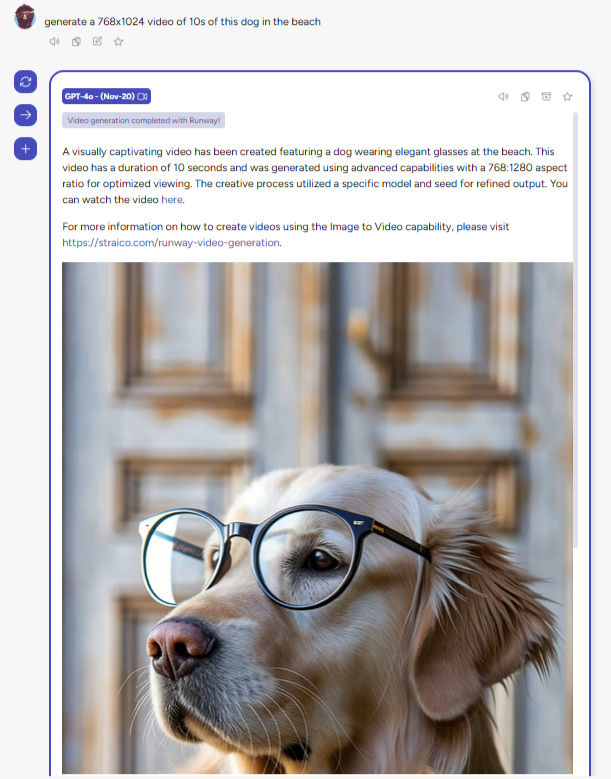This screenshot has height=779, width=611.
Task: Click the archive box icon on response
Action: 546,96
